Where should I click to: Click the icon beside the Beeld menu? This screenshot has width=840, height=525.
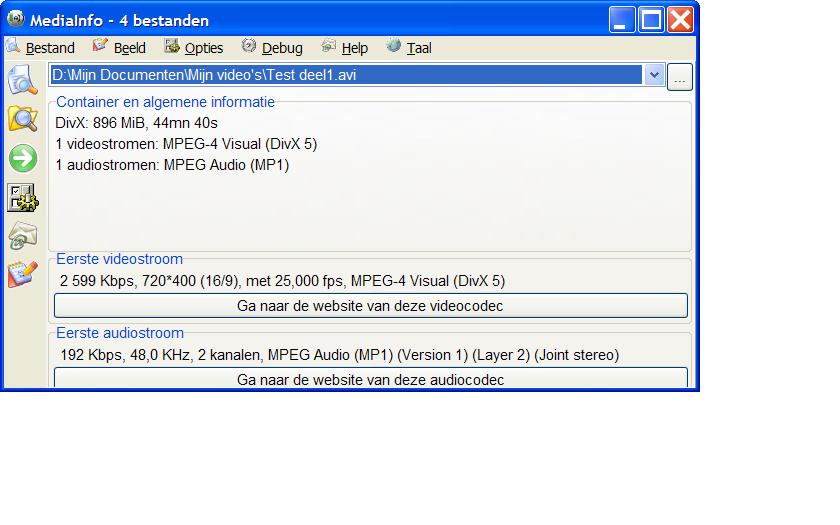pyautogui.click(x=100, y=46)
